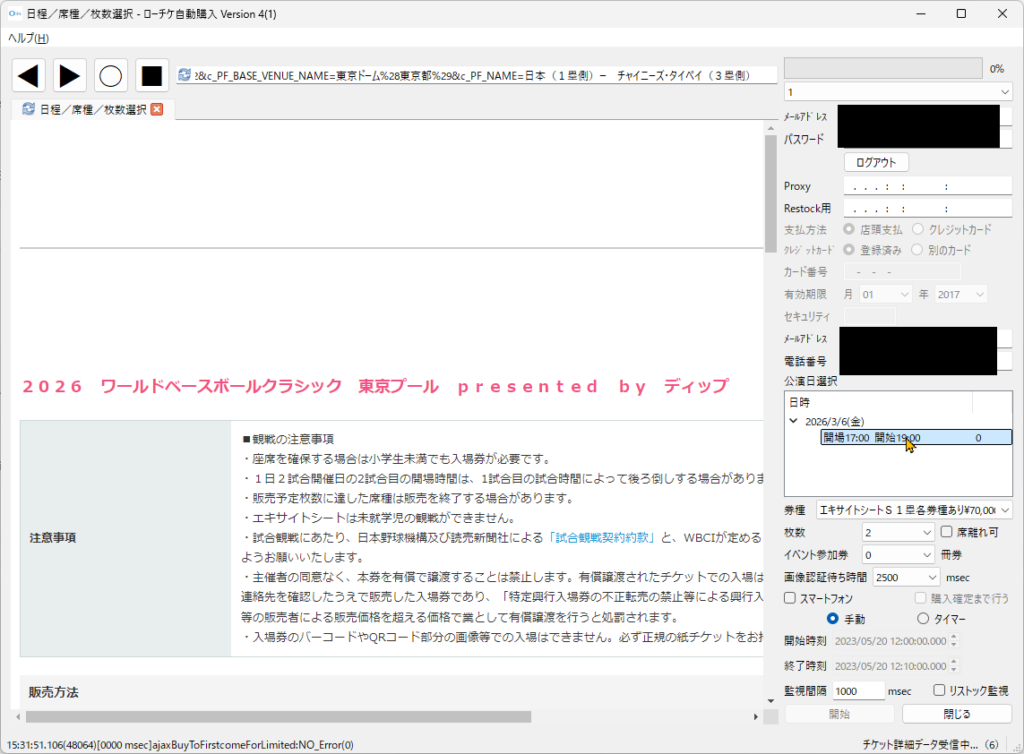Close the 日程/席種/枚数選択 tab with red X
1024x754 pixels.
(157, 109)
